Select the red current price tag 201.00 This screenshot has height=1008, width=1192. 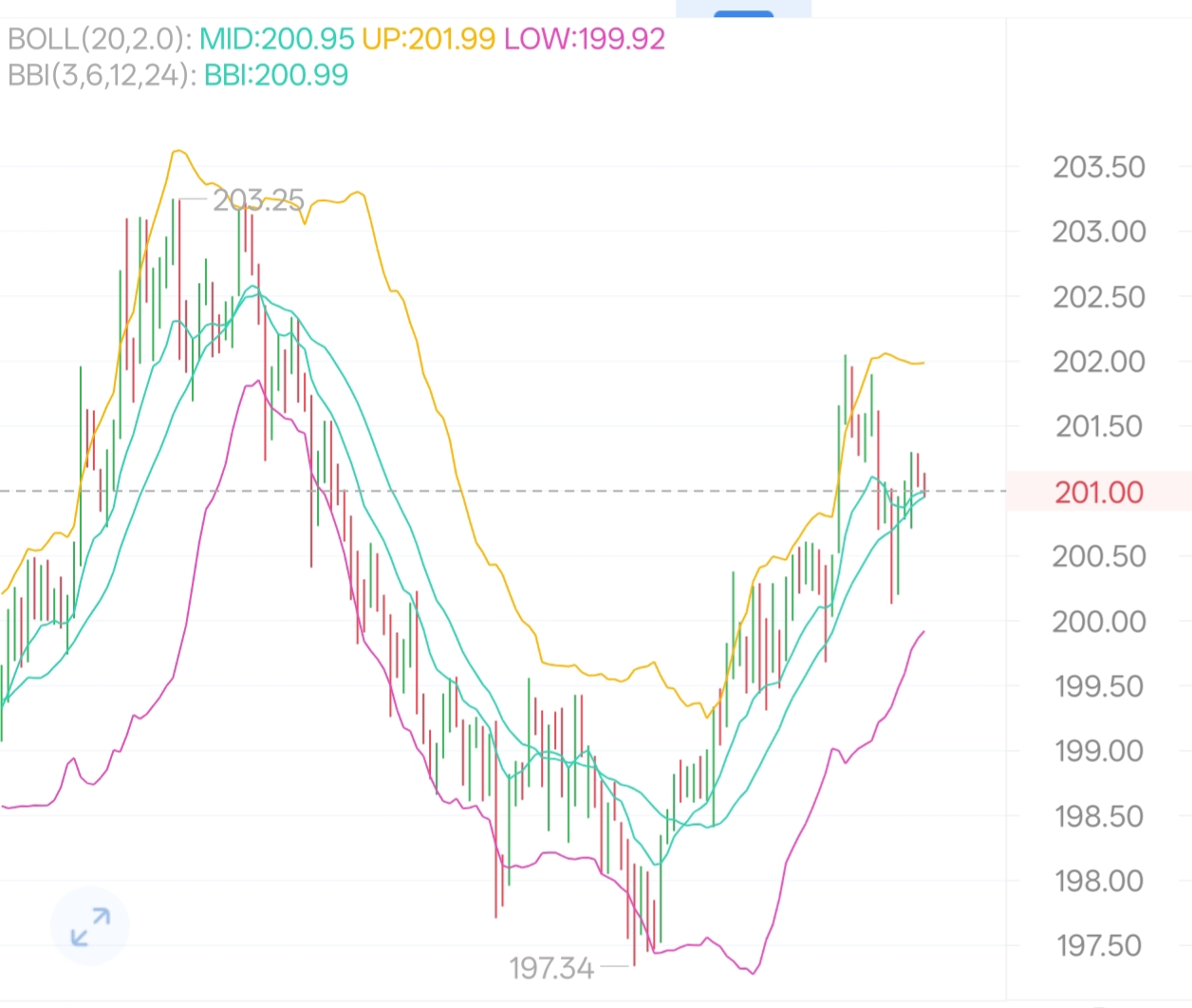click(1099, 492)
